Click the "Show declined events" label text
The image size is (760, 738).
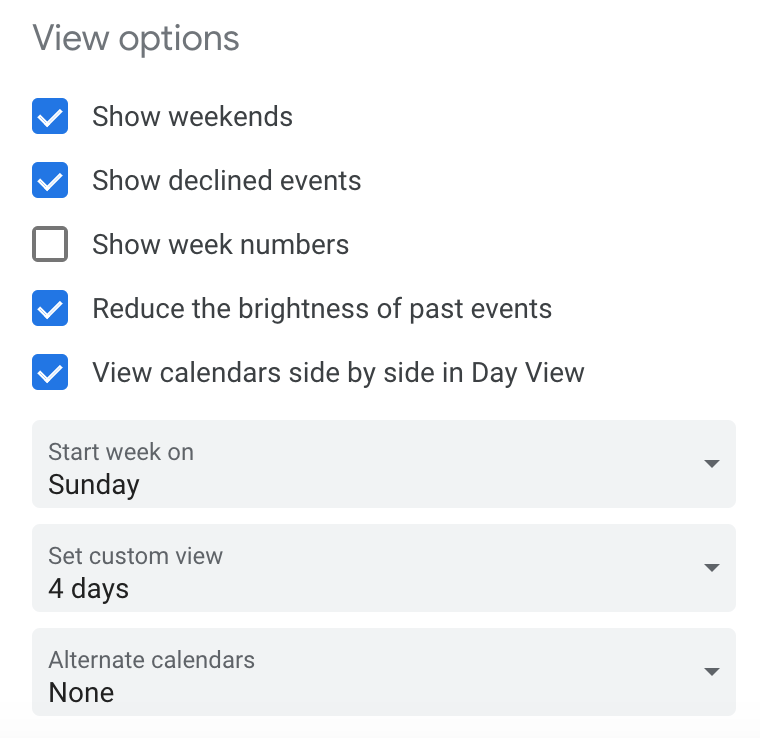(226, 181)
